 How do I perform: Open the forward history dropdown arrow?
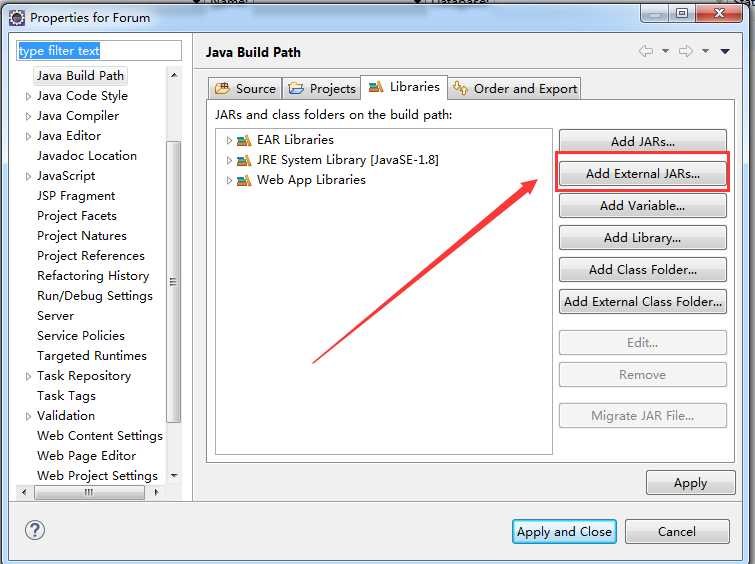point(705,51)
